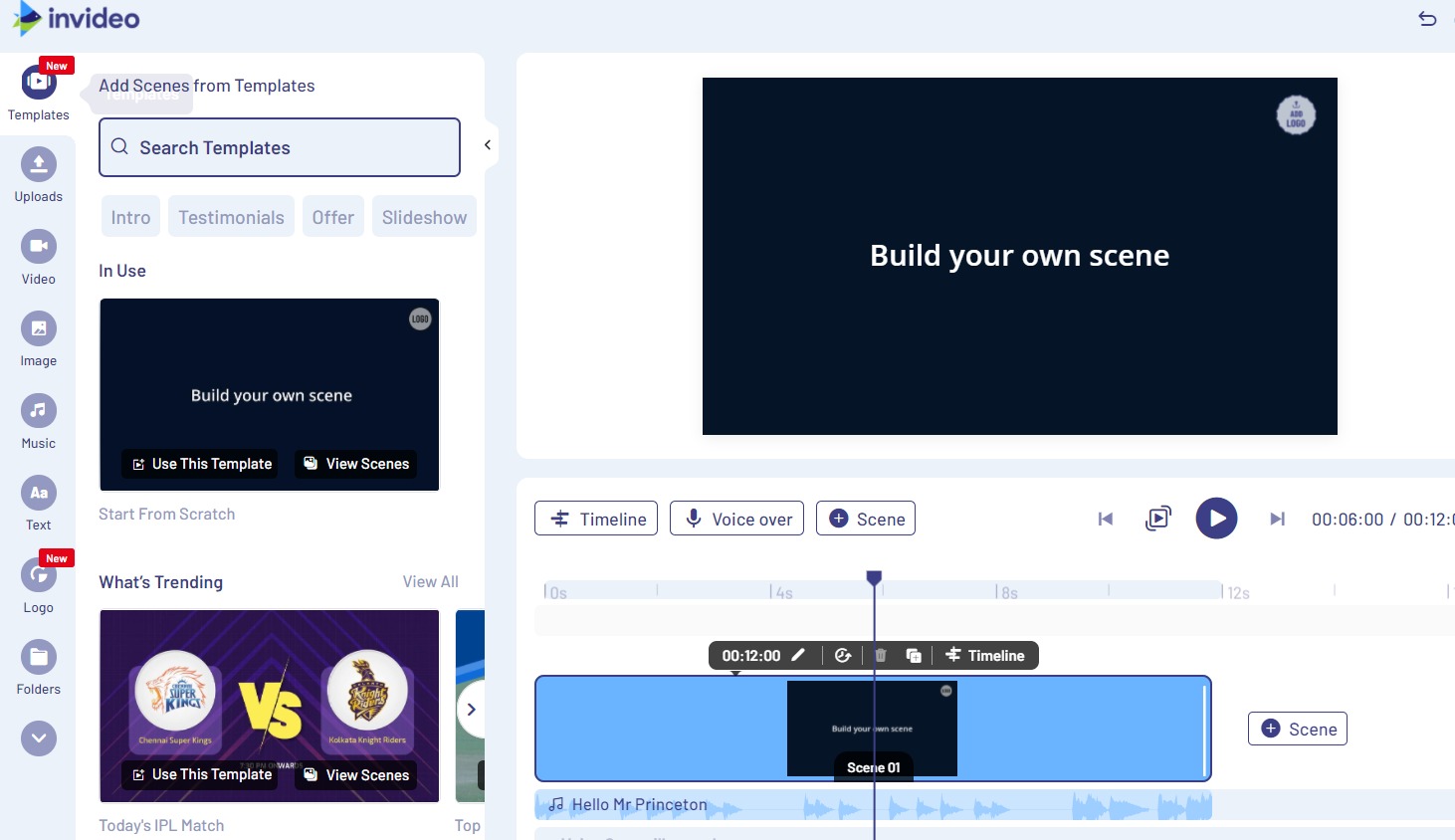Click the Search Templates field
Image resolution: width=1455 pixels, height=840 pixels.
(x=280, y=147)
